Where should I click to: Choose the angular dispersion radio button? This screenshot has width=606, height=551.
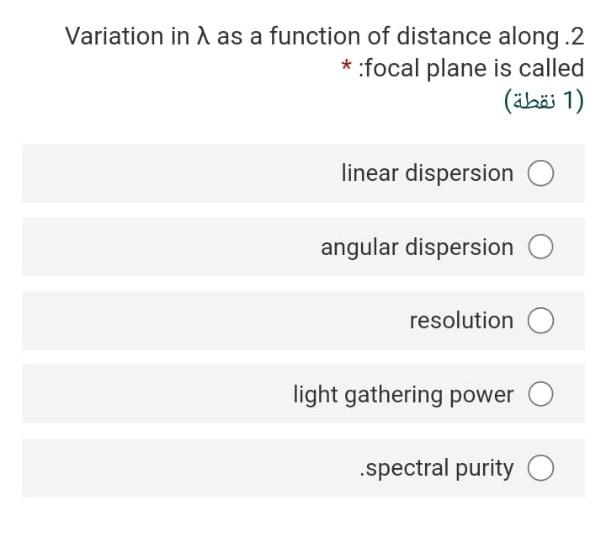click(x=541, y=248)
